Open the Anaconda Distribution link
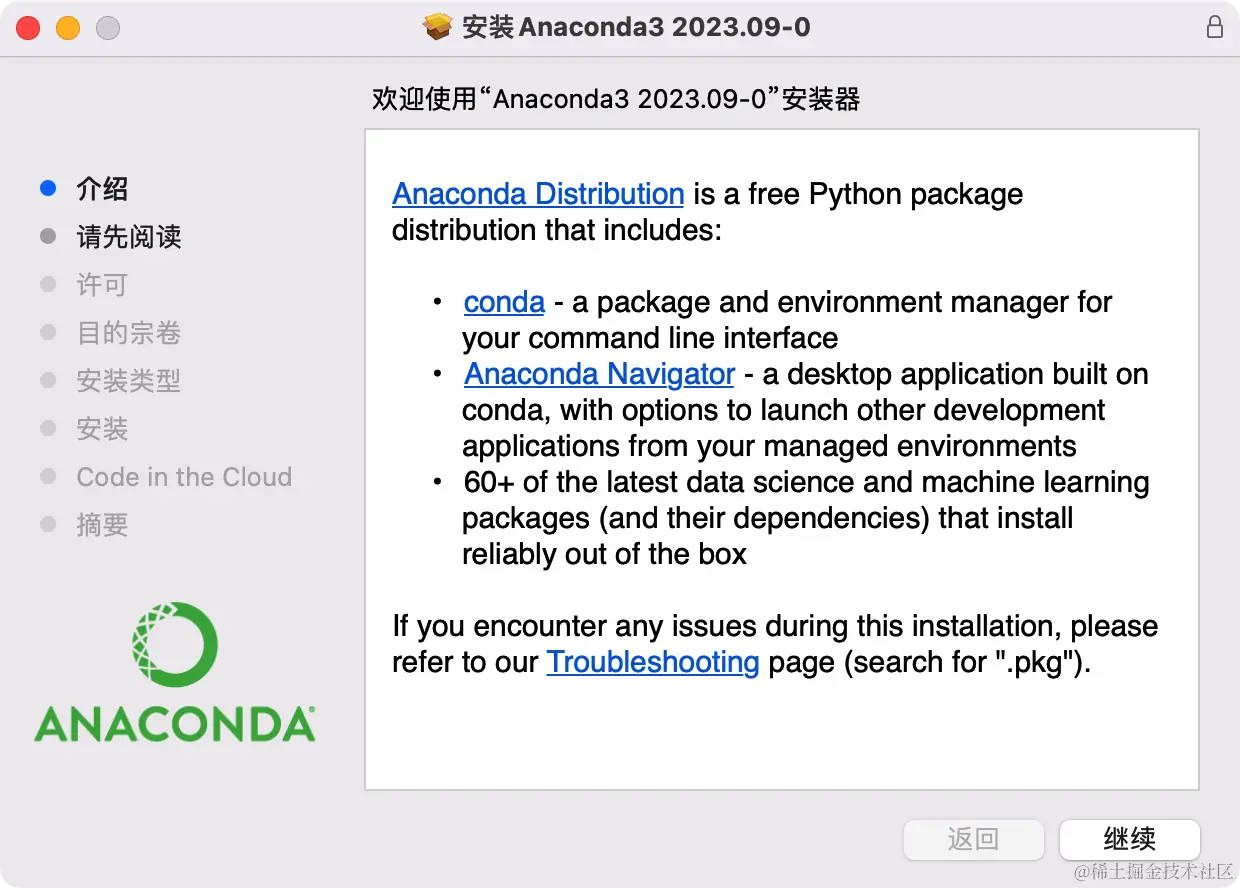The width and height of the screenshot is (1240, 888). [x=538, y=193]
